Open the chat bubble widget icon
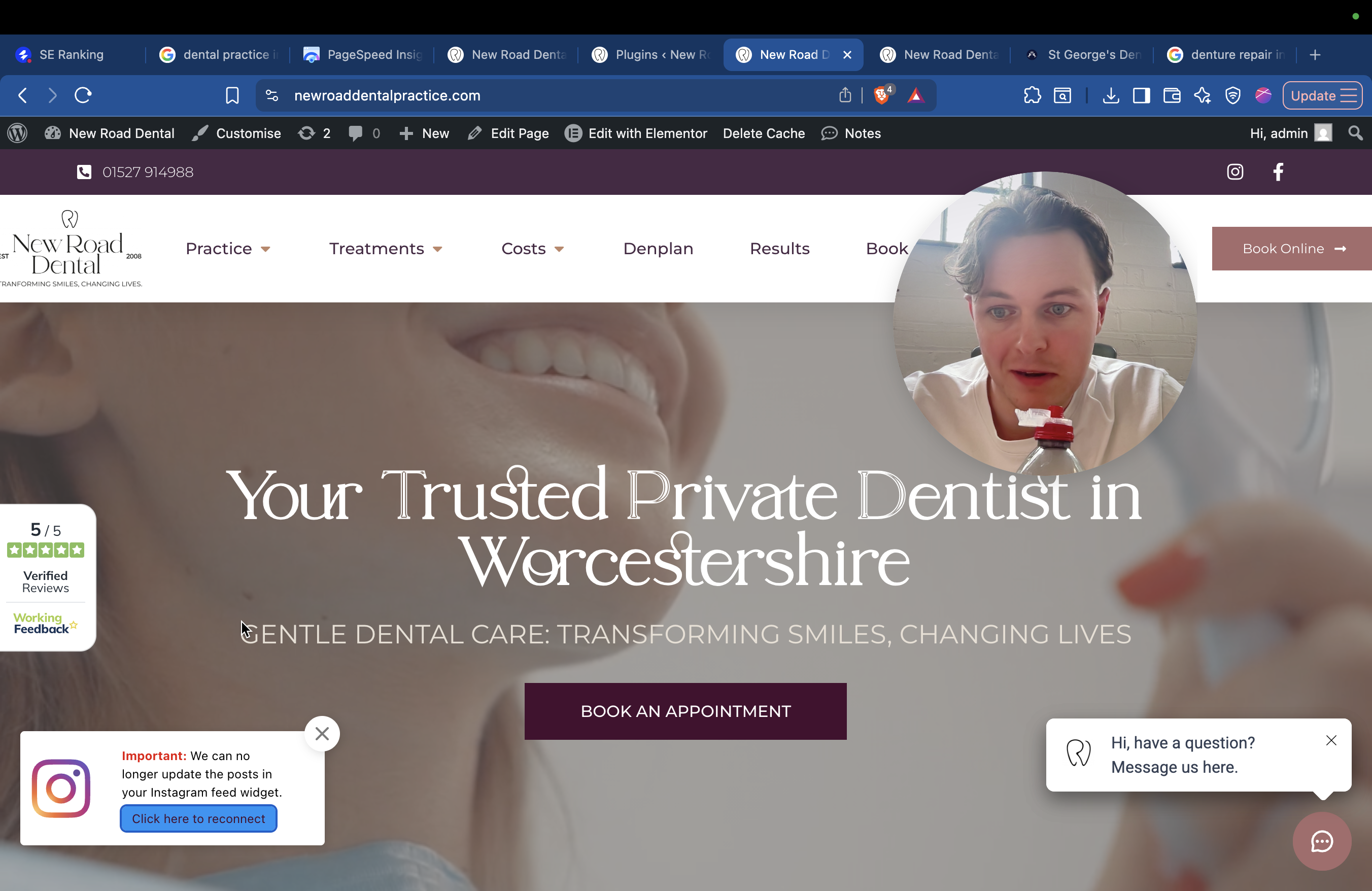1372x891 pixels. click(x=1322, y=841)
